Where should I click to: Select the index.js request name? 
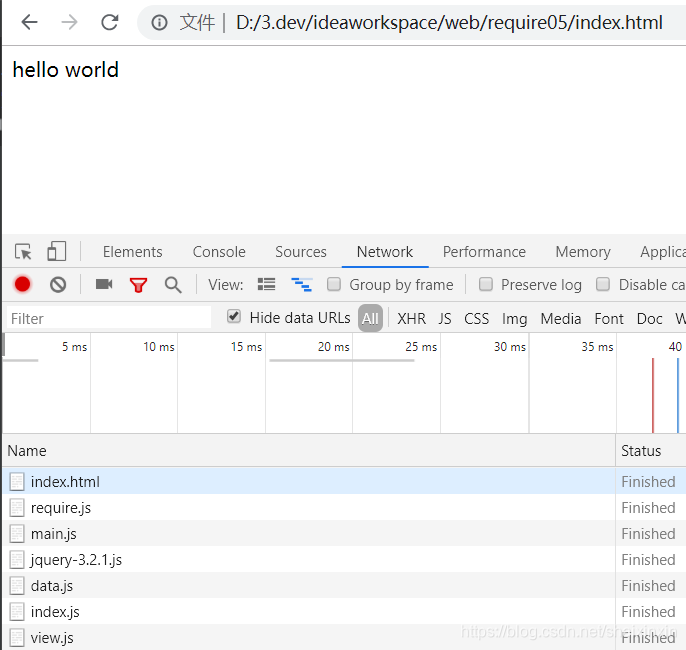55,612
